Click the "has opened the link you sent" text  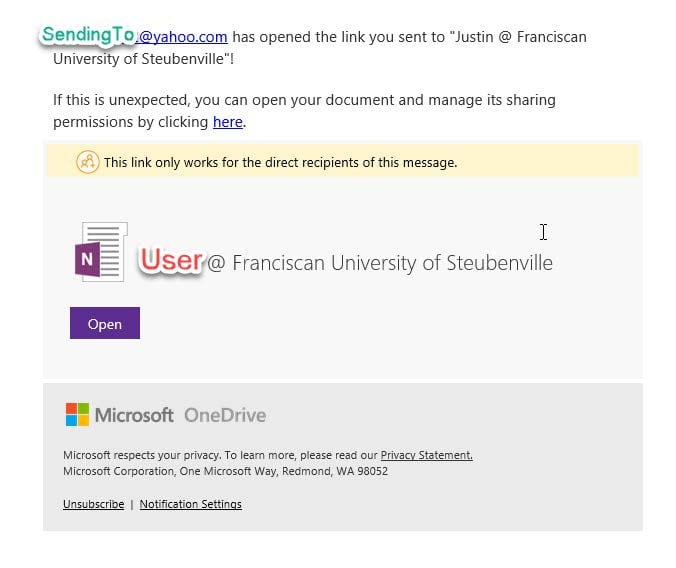pos(338,37)
